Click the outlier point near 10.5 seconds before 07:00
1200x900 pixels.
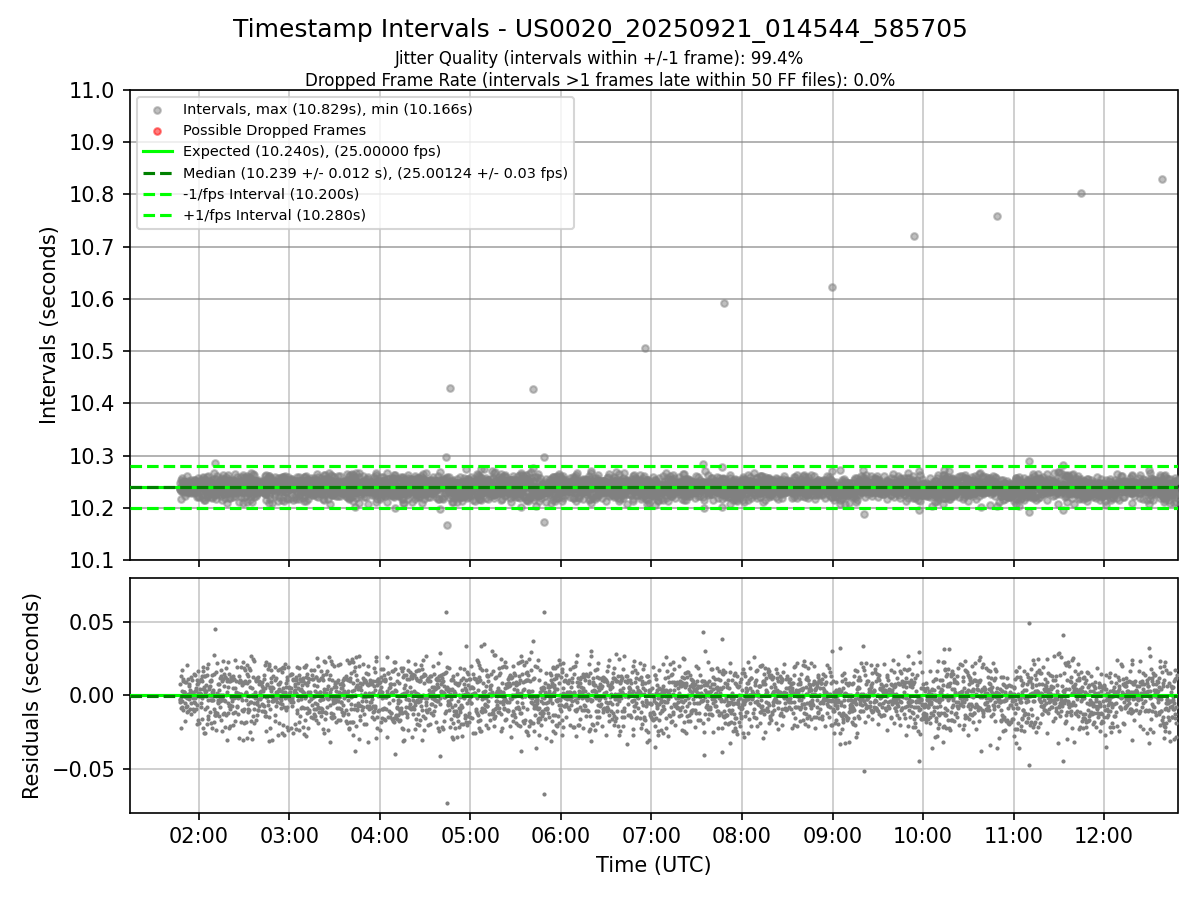tap(645, 348)
